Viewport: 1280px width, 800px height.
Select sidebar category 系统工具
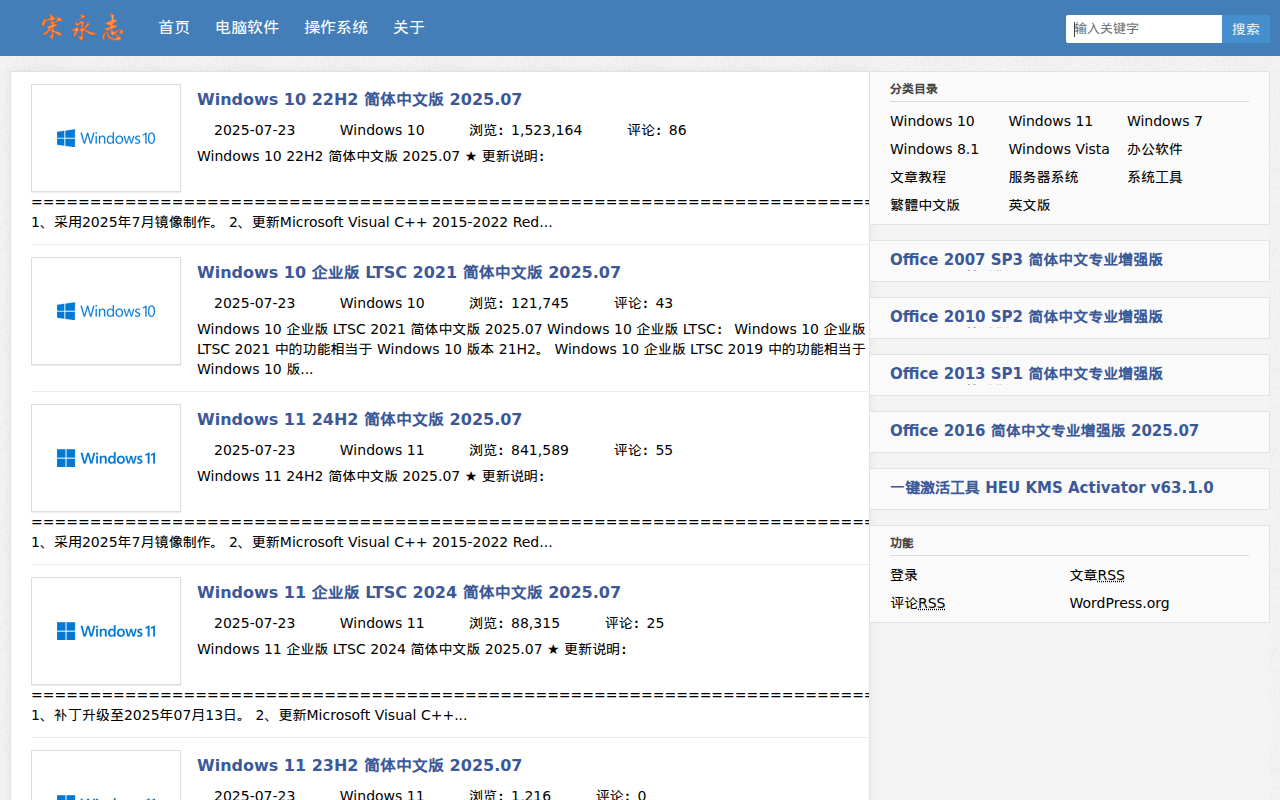(1155, 177)
